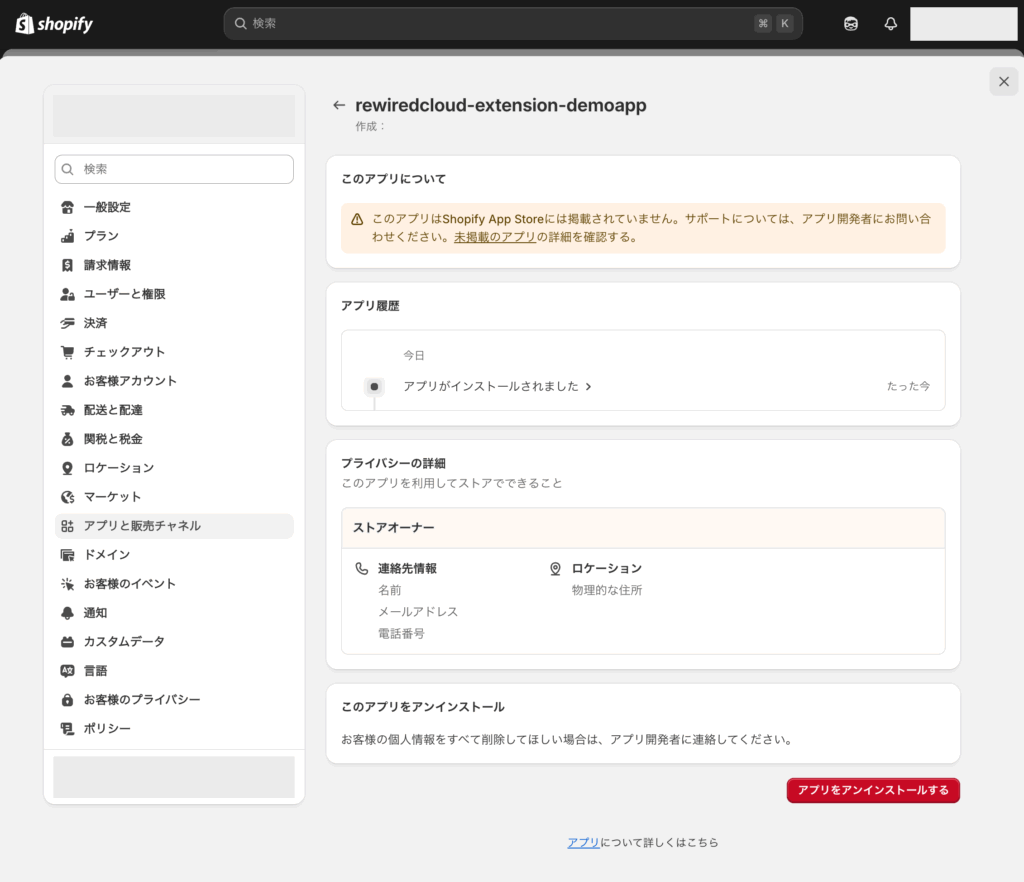Click the ポリシー icon
The image size is (1024, 882).
[67, 729]
